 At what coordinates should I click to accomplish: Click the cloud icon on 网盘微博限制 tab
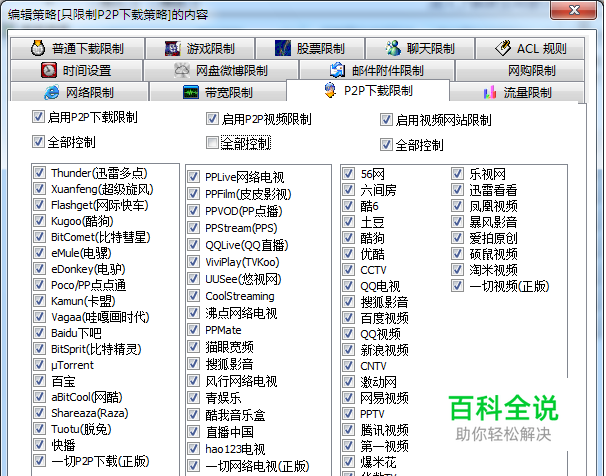(x=182, y=70)
